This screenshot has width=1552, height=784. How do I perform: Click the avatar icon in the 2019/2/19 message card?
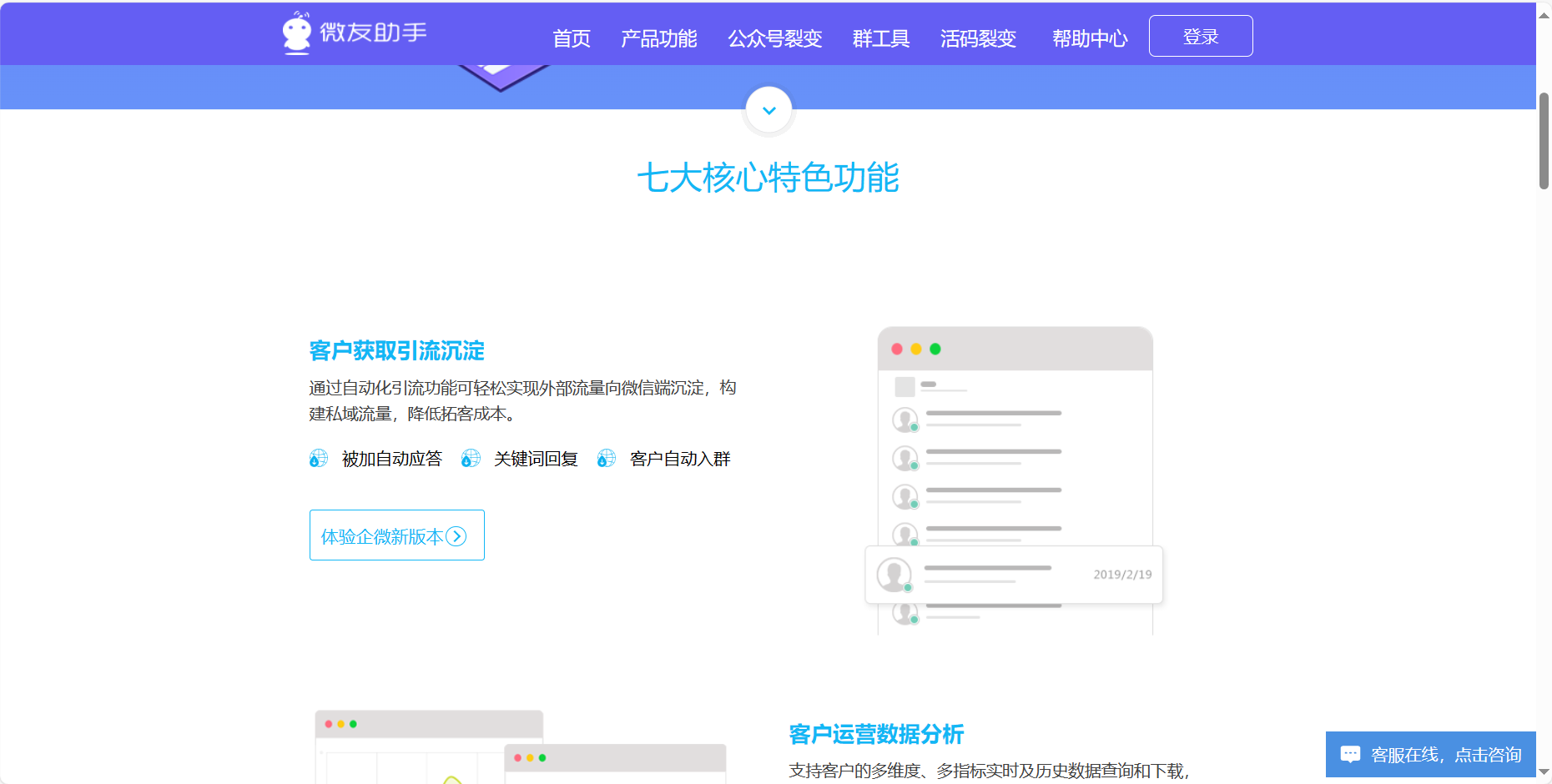[x=894, y=575]
